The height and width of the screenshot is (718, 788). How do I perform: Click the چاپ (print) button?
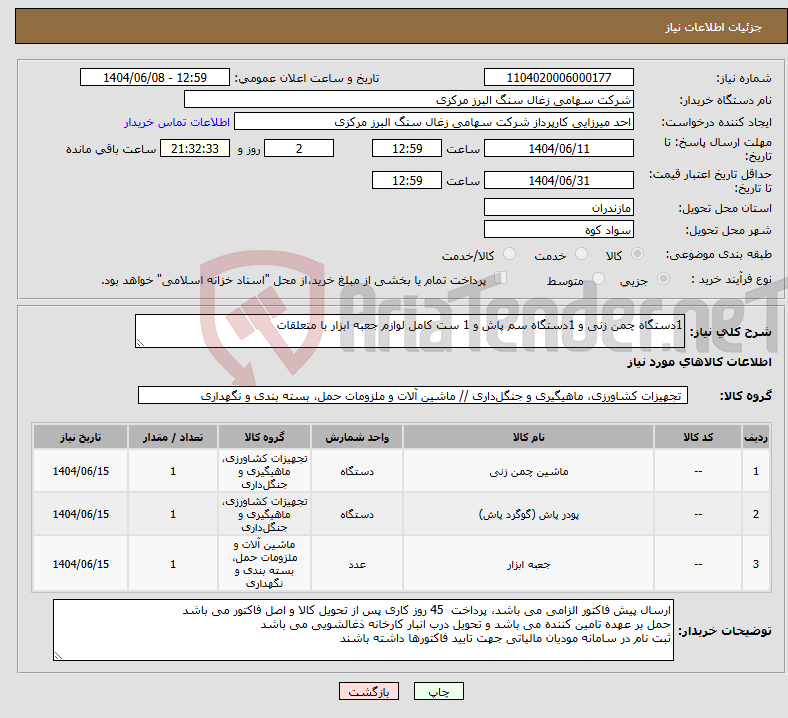(x=438, y=691)
